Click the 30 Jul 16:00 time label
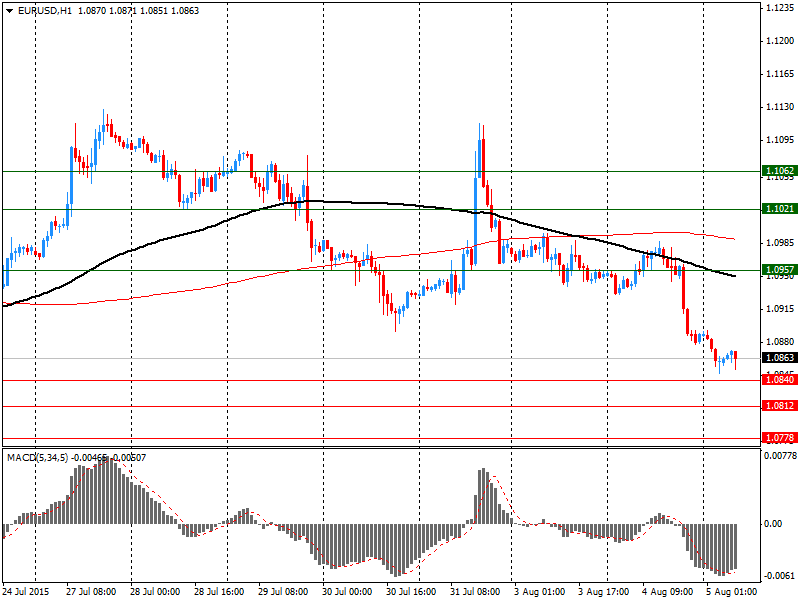 point(411,592)
